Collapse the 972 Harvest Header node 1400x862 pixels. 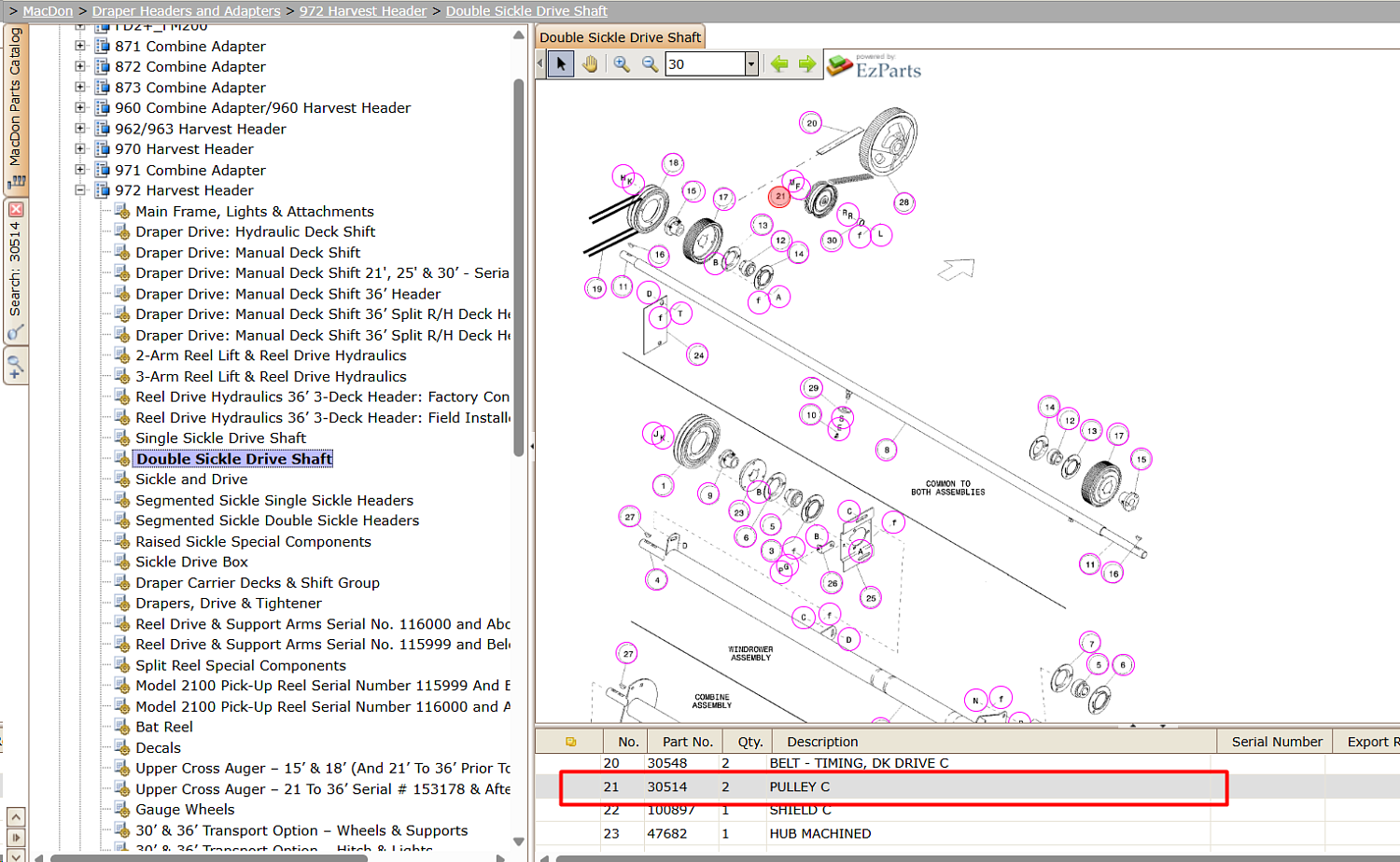pyautogui.click(x=80, y=190)
